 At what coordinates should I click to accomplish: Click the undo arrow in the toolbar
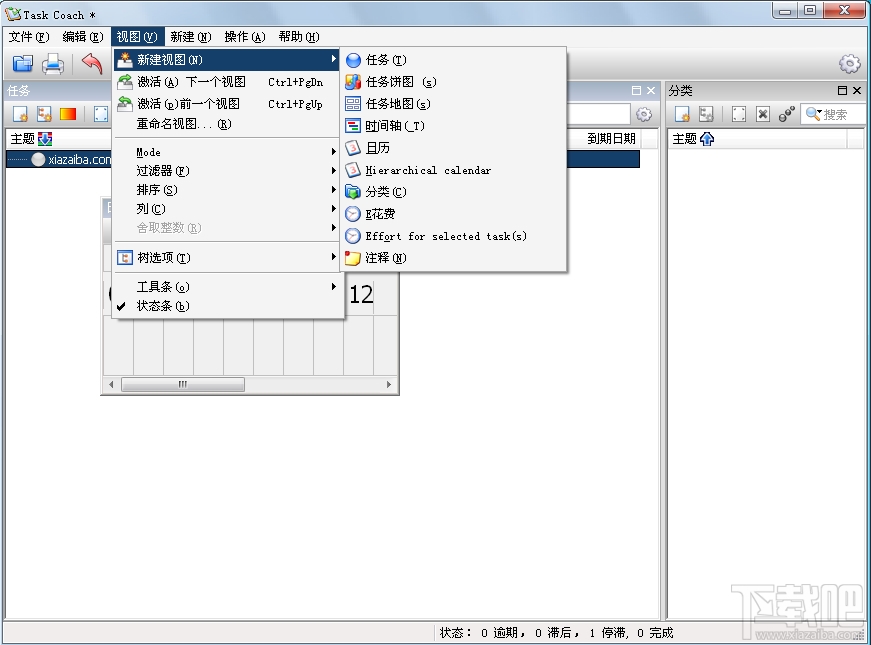(94, 62)
